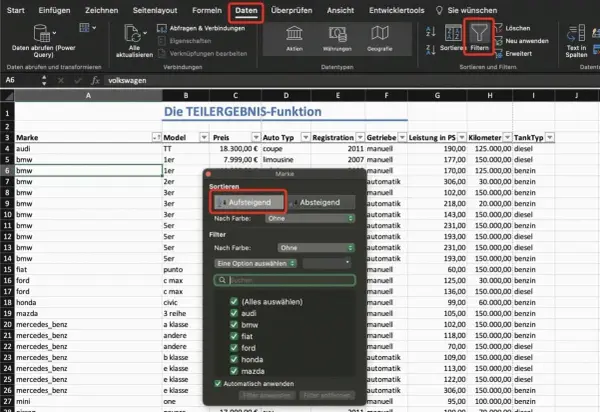Viewport: 600px width, 412px height.
Task: Cancel formula entry with X icon
Action: (60, 80)
